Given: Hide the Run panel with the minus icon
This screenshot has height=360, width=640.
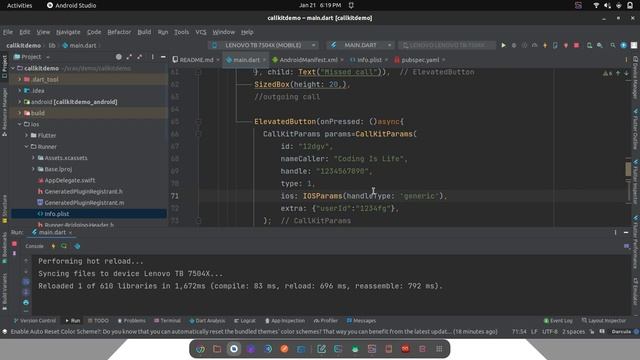Looking at the screenshot, I should point(626,232).
